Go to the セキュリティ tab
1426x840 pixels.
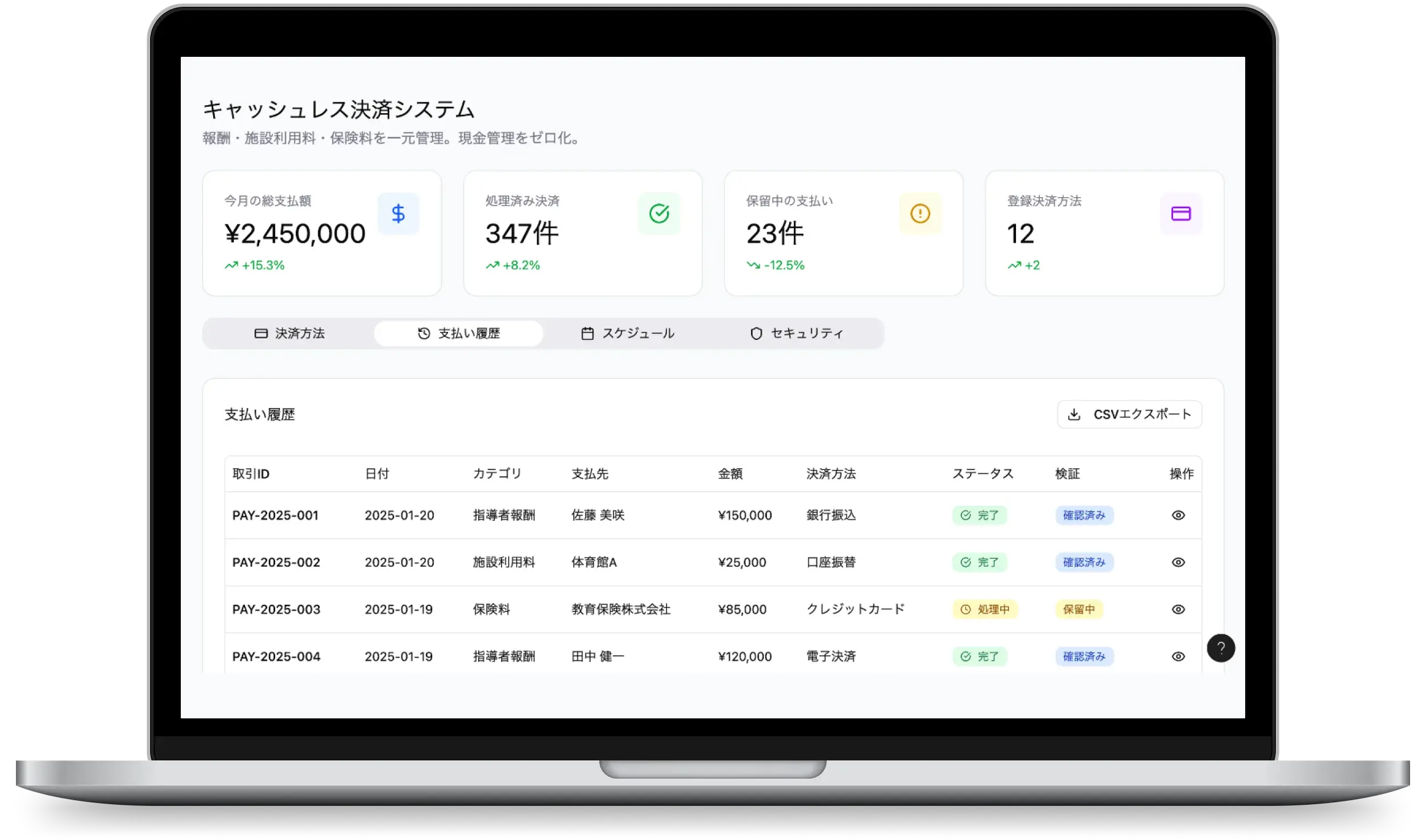[797, 334]
